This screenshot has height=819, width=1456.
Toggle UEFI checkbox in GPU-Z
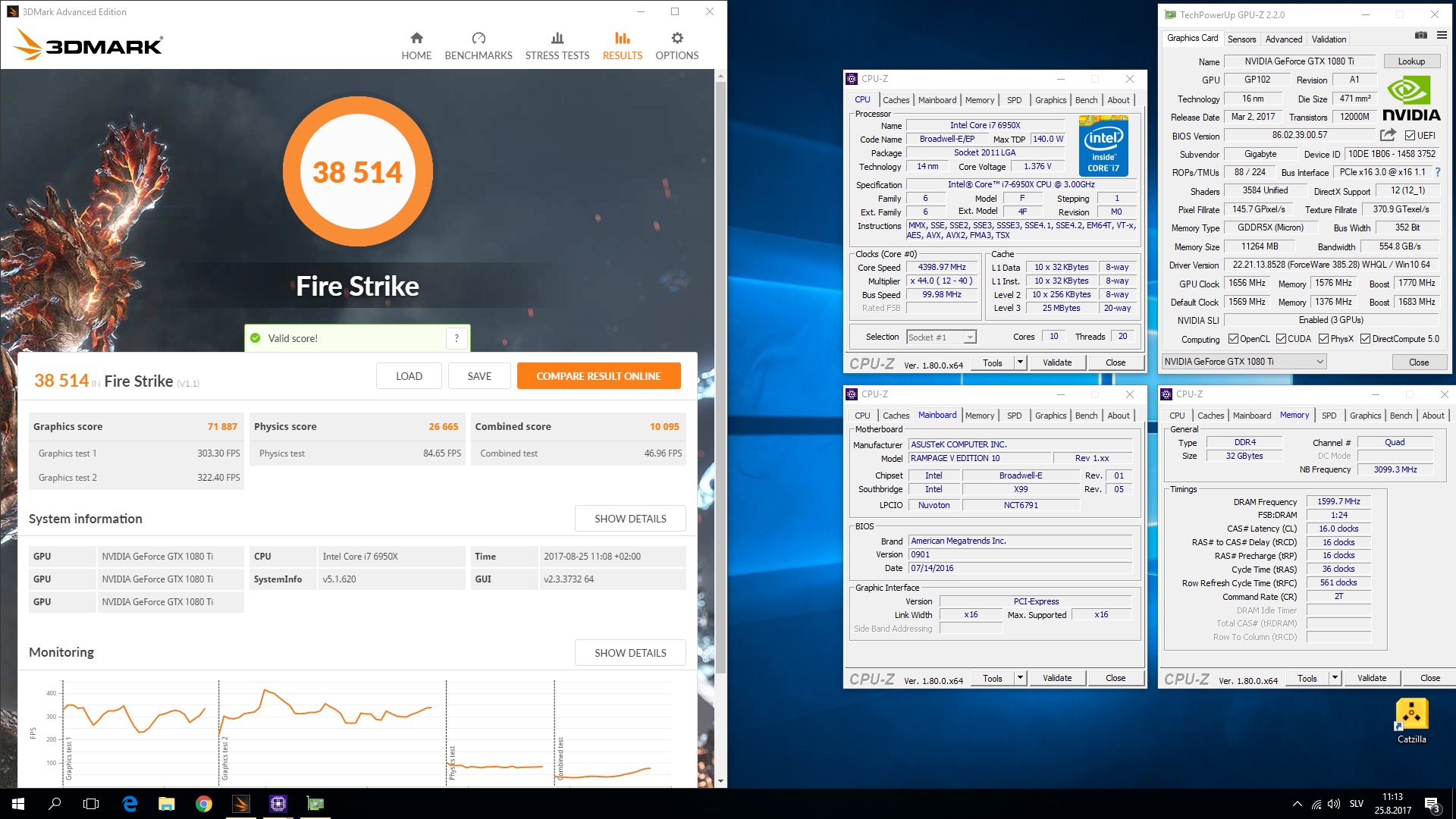[x=1410, y=136]
